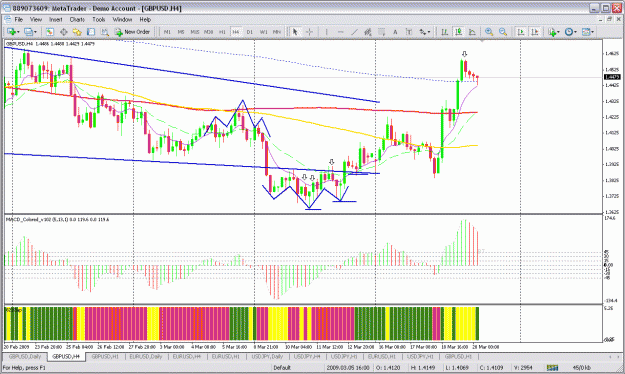The height and width of the screenshot is (374, 625).
Task: Switch chart to MN timeframe
Action: pyautogui.click(x=277, y=32)
